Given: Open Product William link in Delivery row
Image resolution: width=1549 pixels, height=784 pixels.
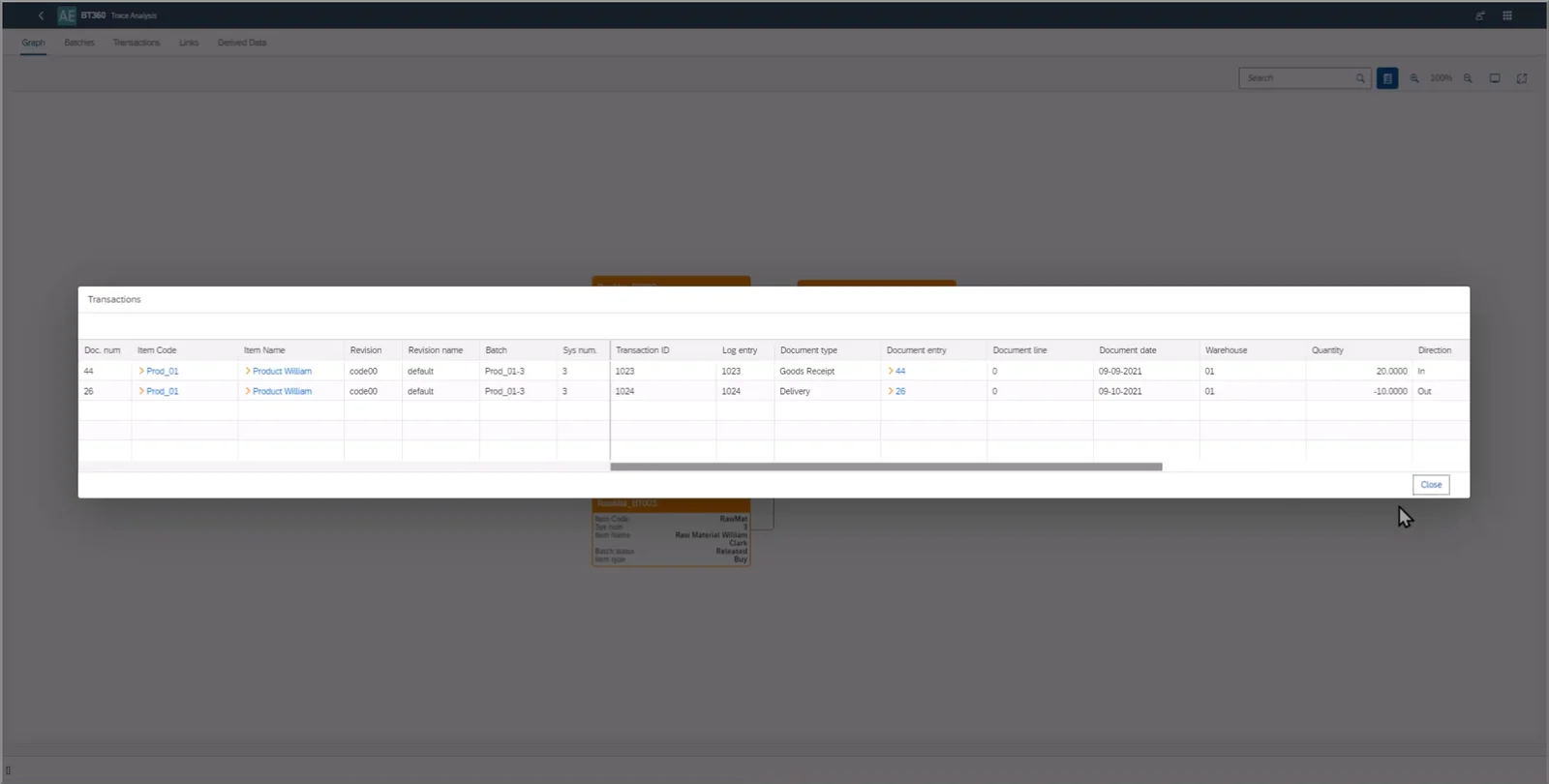Looking at the screenshot, I should click(x=282, y=392).
